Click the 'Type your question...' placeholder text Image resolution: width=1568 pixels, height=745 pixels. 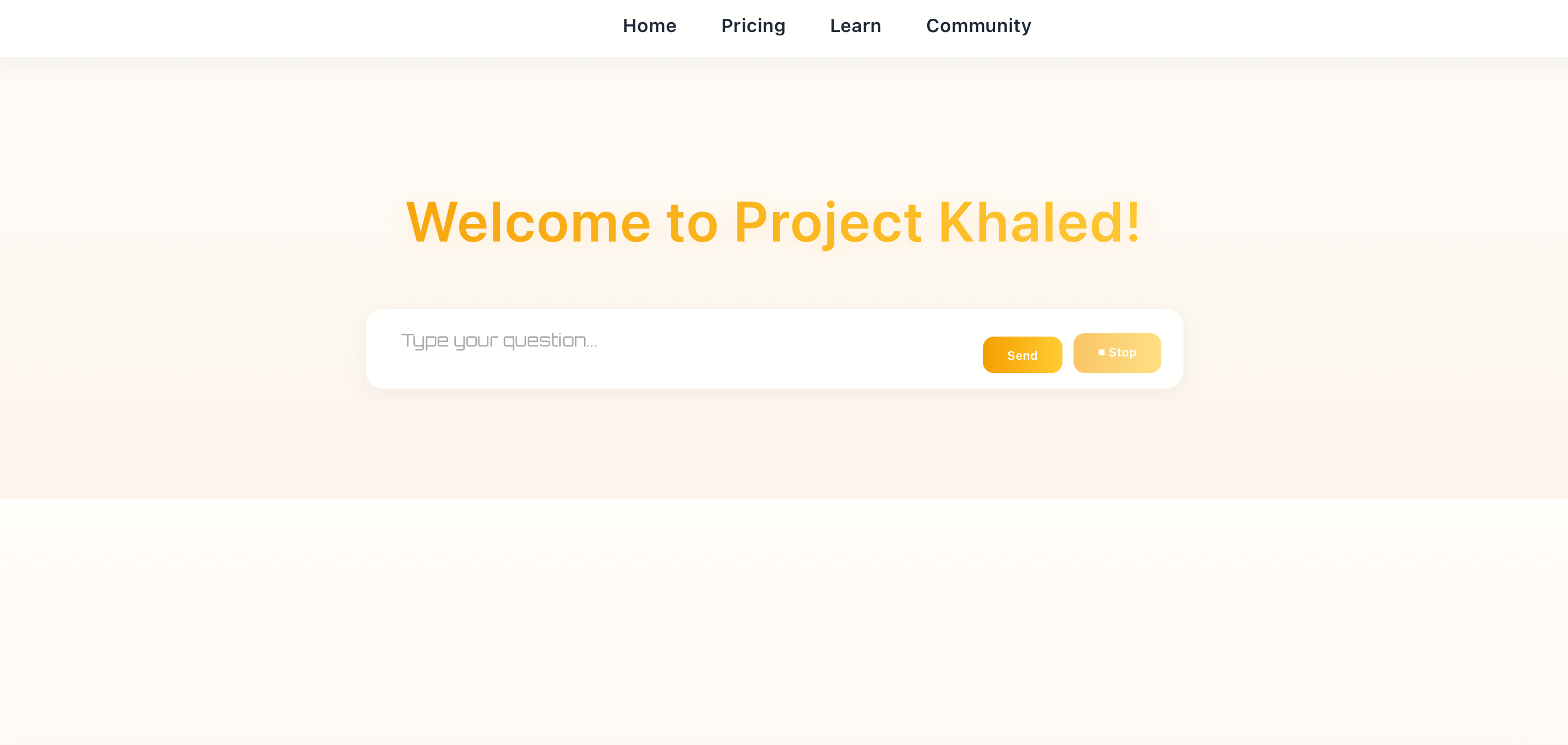click(498, 341)
